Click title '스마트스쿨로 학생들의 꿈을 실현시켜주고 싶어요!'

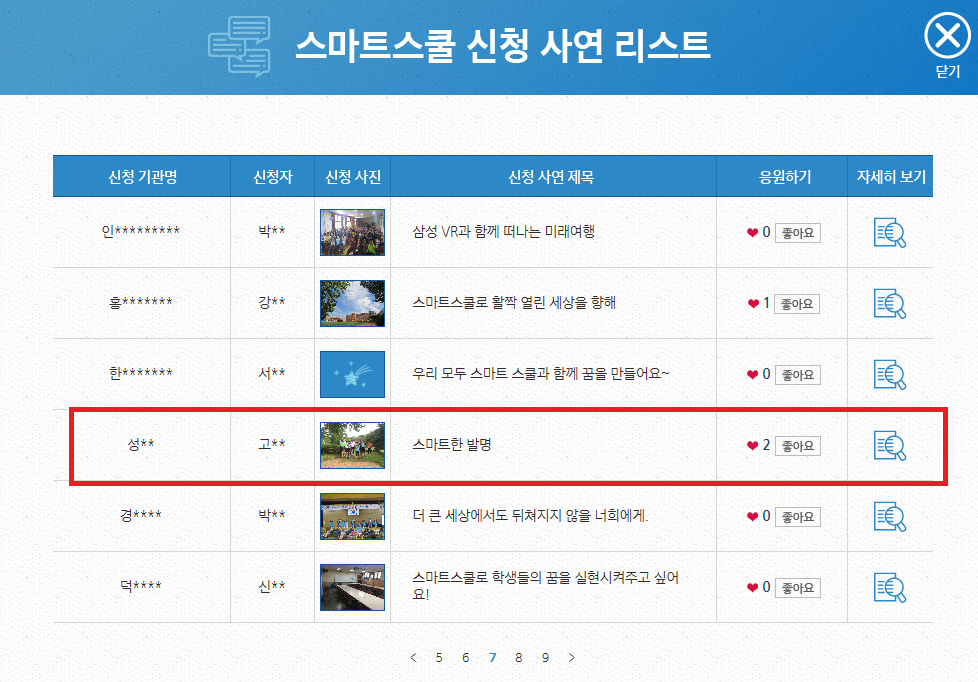click(x=545, y=586)
